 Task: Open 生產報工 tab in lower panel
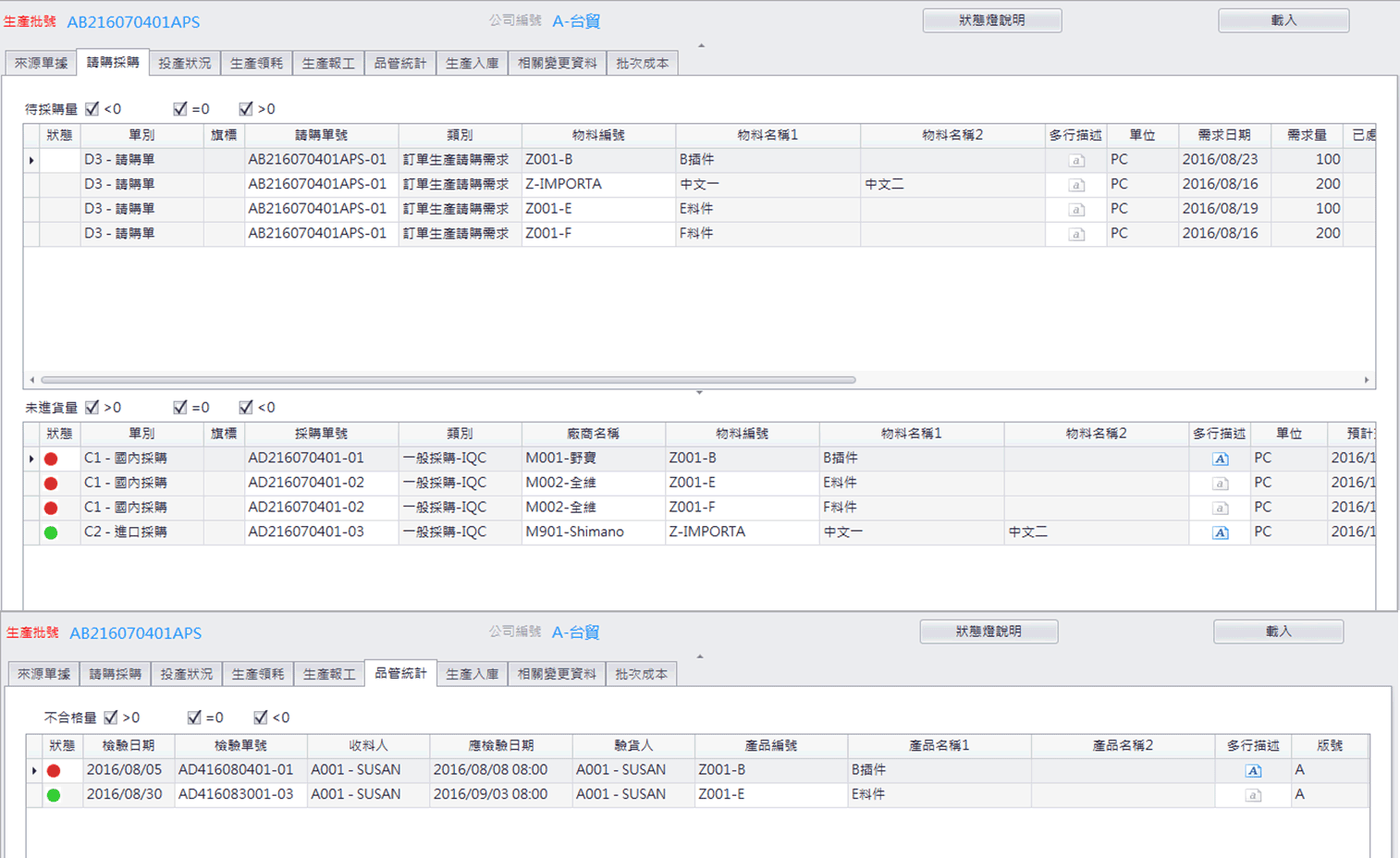point(329,674)
